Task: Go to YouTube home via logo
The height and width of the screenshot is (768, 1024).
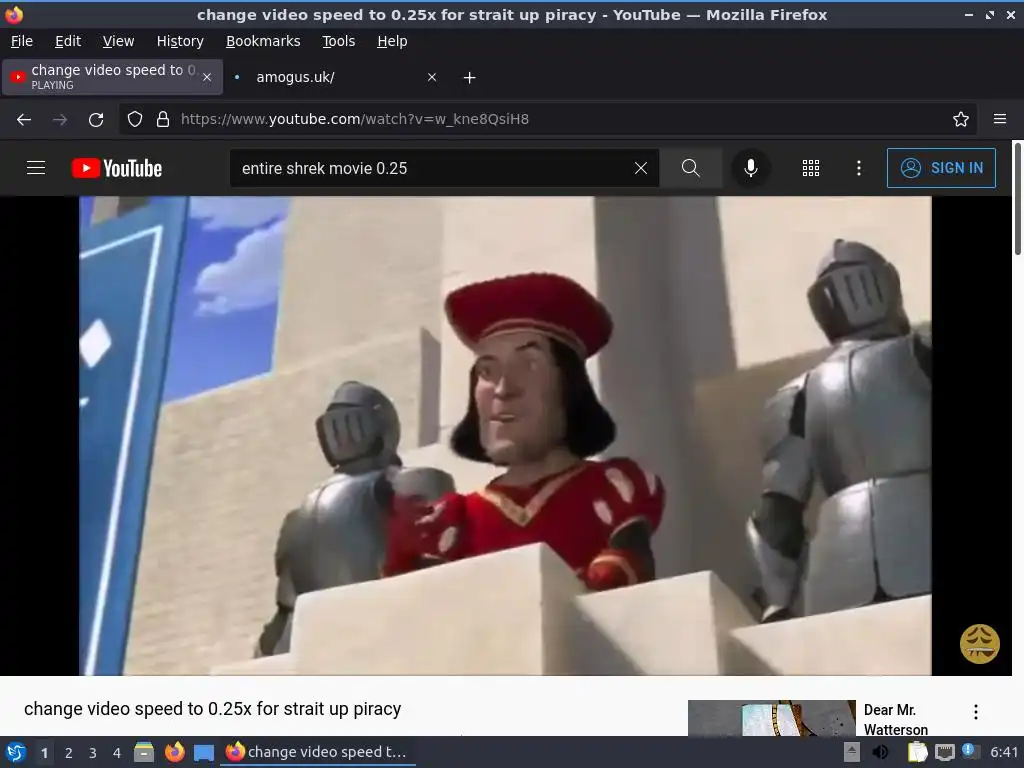Action: point(117,168)
